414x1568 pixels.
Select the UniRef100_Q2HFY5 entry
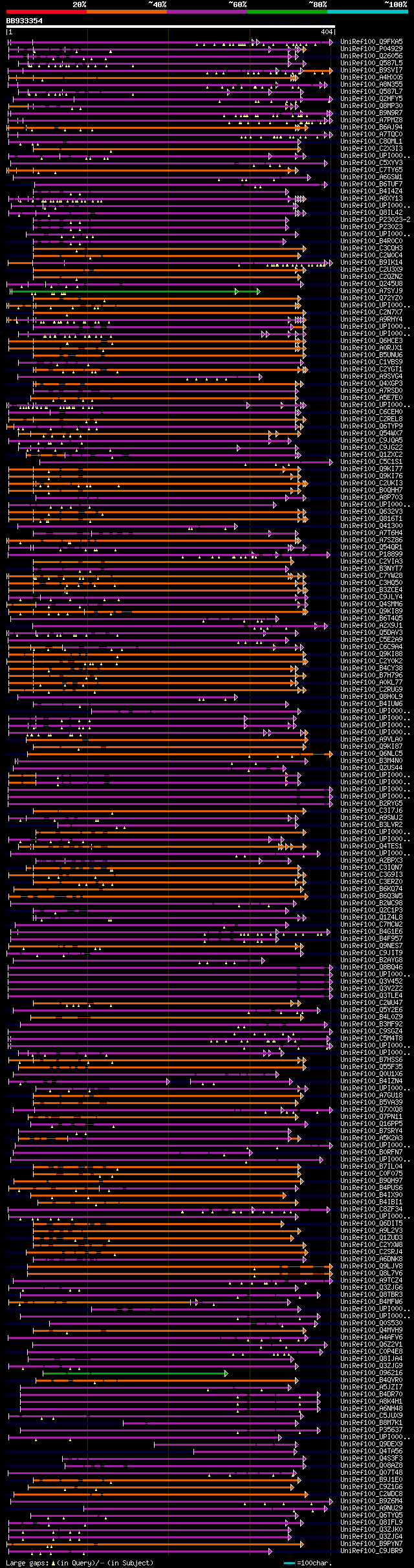371,98
